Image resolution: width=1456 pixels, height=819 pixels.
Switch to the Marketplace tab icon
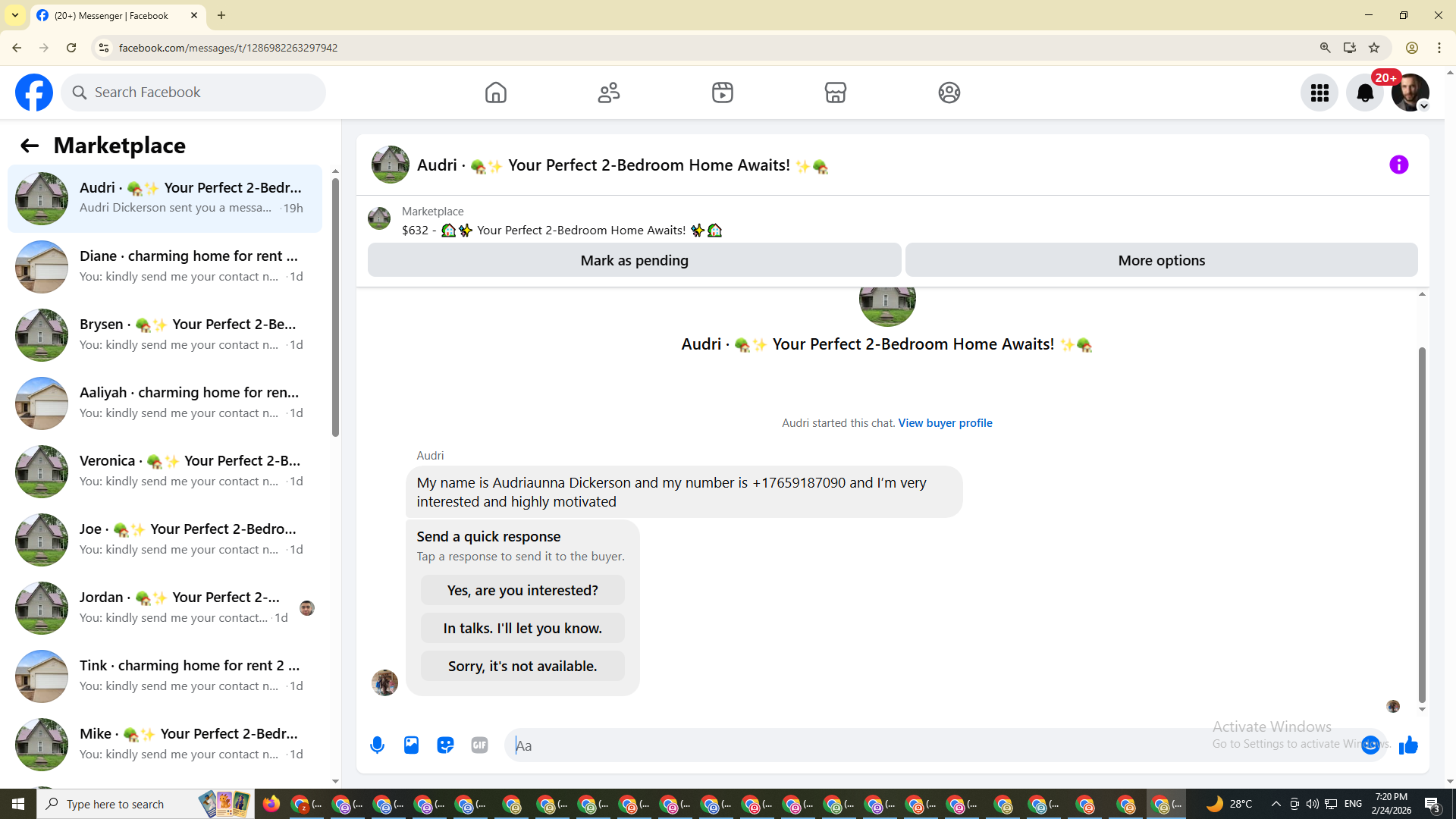(835, 93)
